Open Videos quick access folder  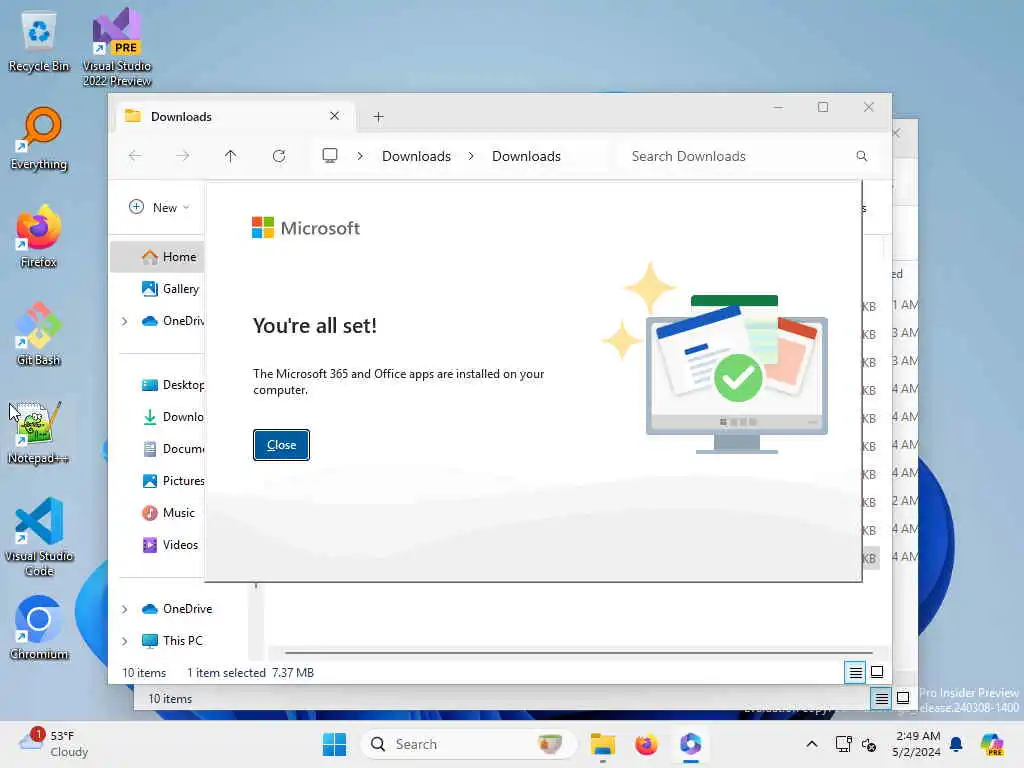(170, 545)
